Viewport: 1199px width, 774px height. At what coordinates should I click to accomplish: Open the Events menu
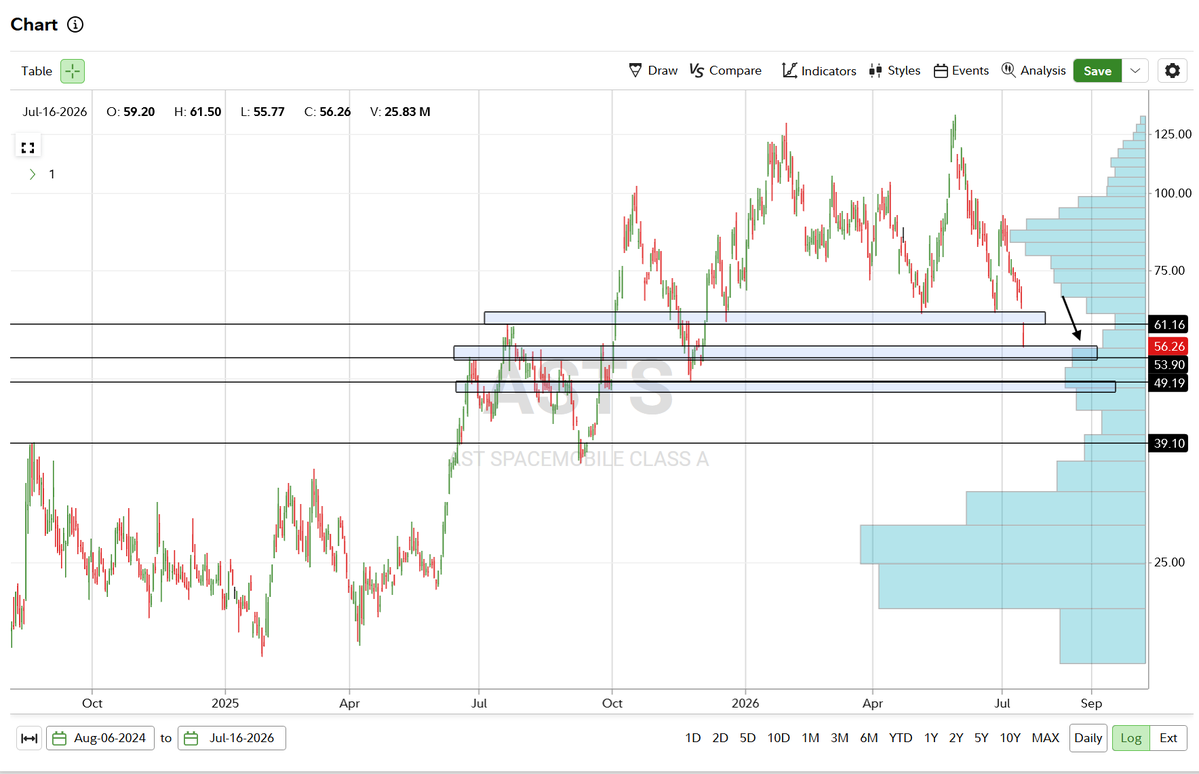pos(961,70)
